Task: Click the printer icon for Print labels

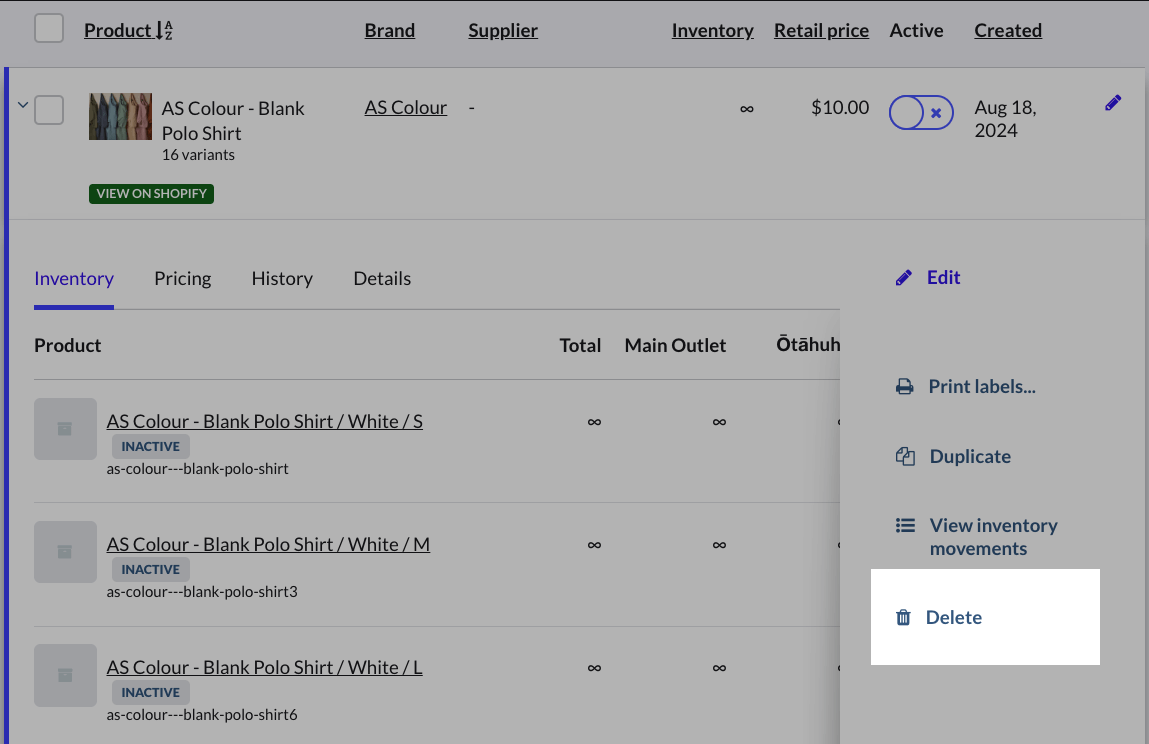Action: point(904,387)
